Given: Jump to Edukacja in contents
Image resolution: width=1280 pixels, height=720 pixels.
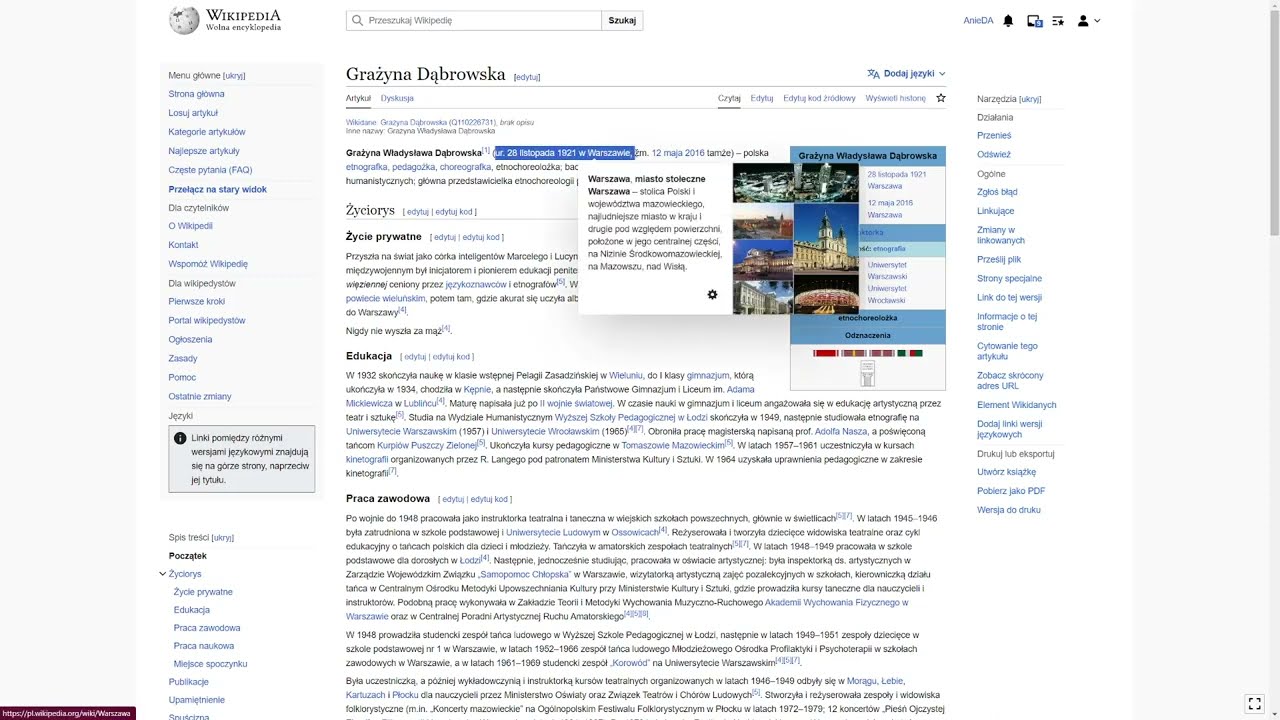Looking at the screenshot, I should click(x=192, y=610).
